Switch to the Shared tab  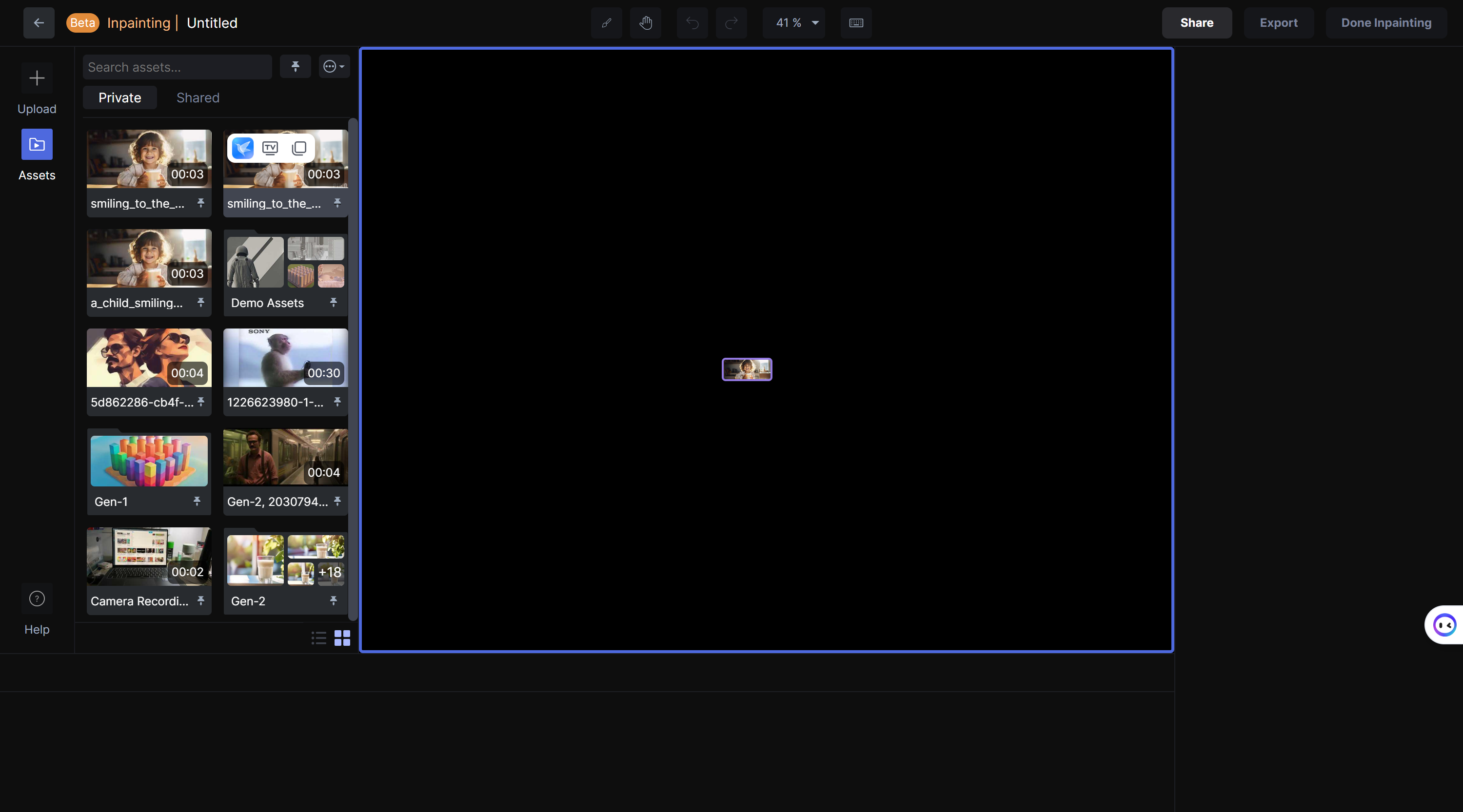pos(198,97)
